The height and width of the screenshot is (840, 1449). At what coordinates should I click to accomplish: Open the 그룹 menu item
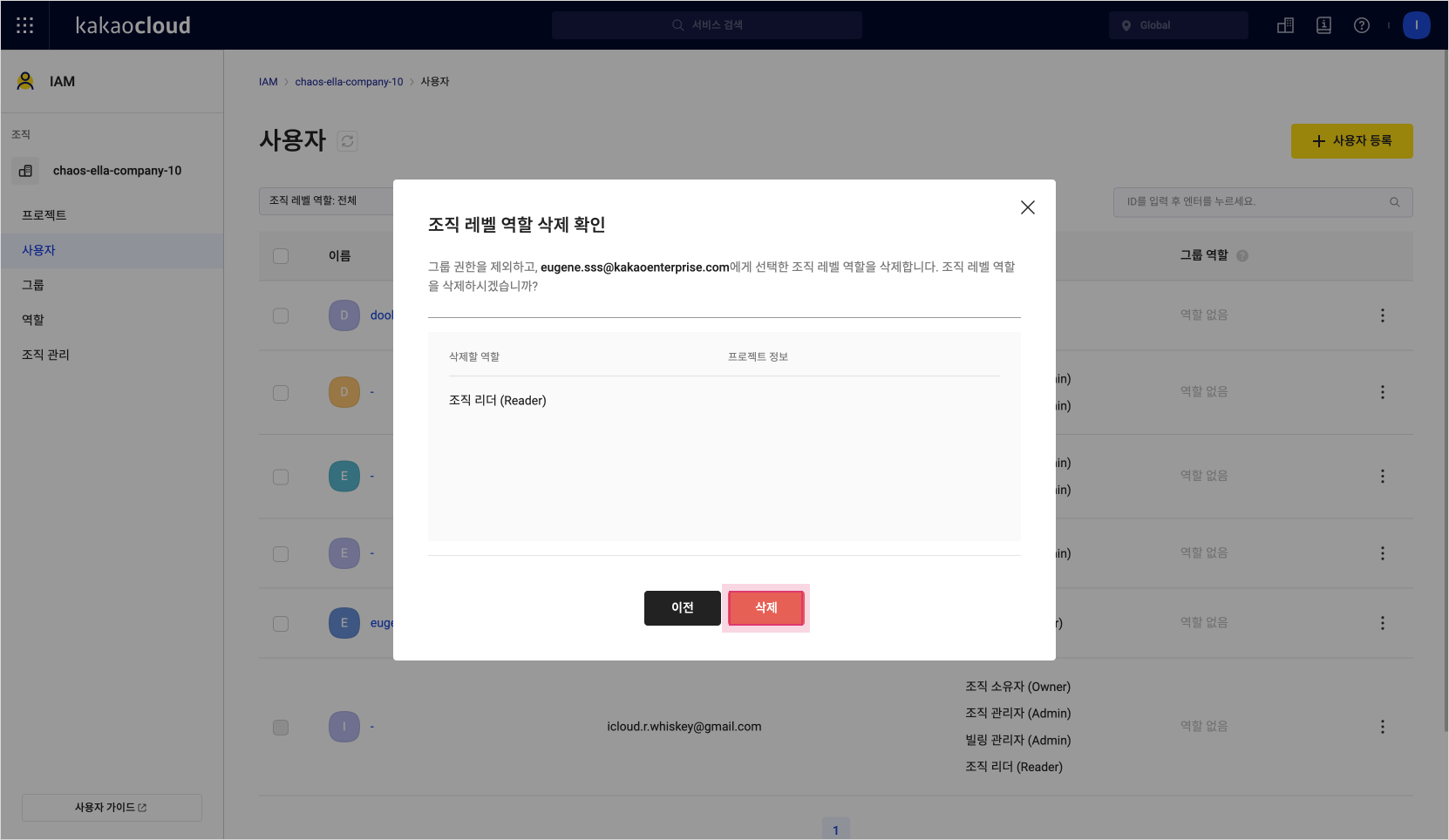coord(112,285)
